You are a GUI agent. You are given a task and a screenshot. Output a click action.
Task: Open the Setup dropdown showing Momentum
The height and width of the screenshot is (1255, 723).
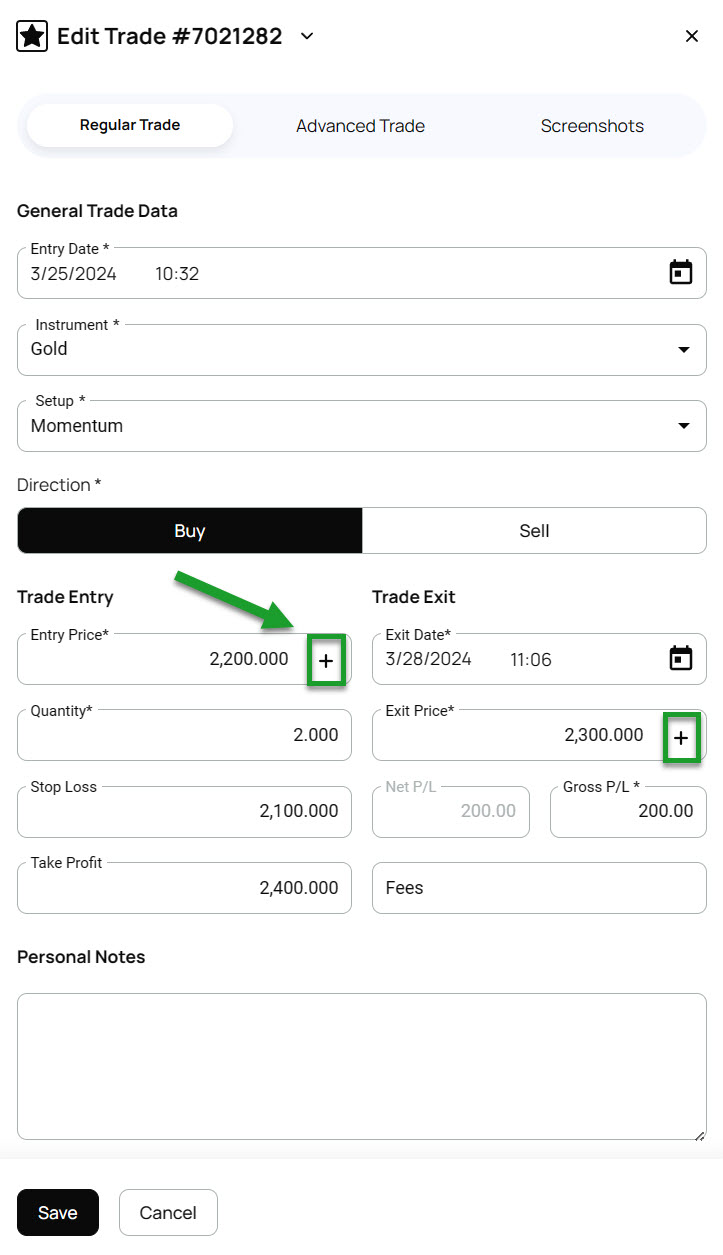coord(362,426)
